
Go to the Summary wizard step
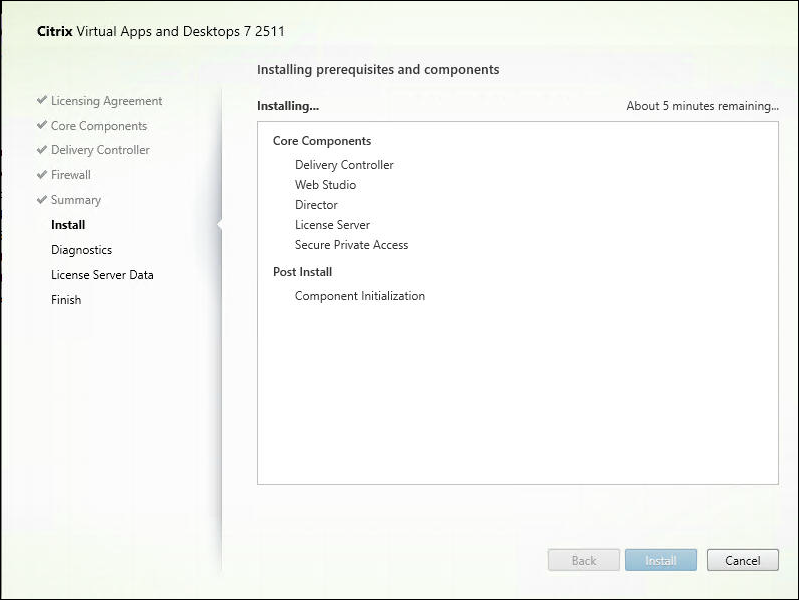[76, 200]
